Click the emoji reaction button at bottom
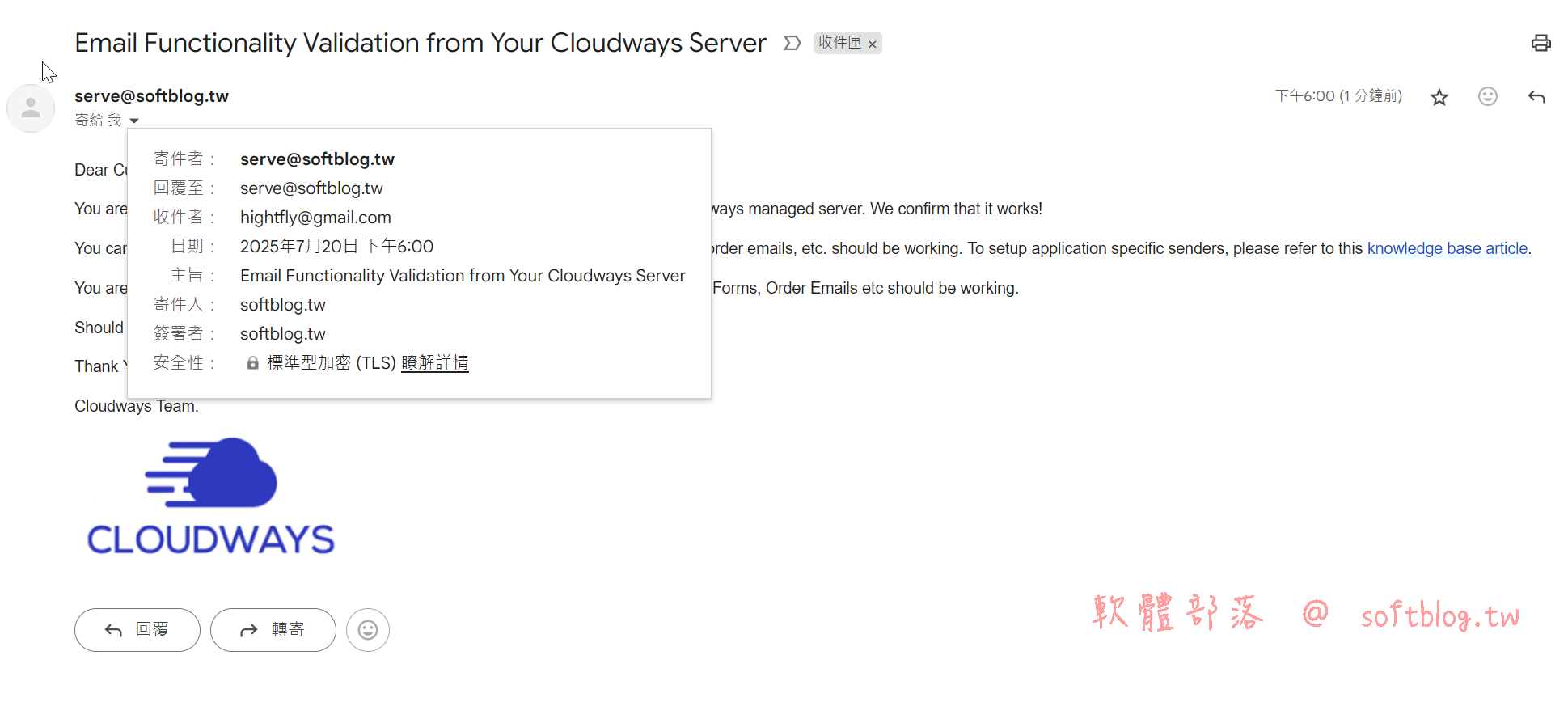This screenshot has width=1568, height=702. [x=368, y=630]
